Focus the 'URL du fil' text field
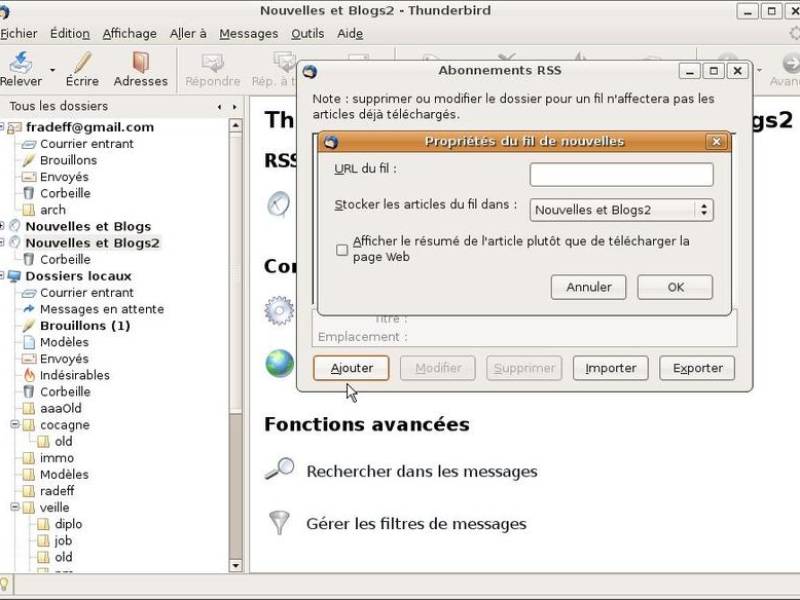The image size is (800, 600). 621,174
